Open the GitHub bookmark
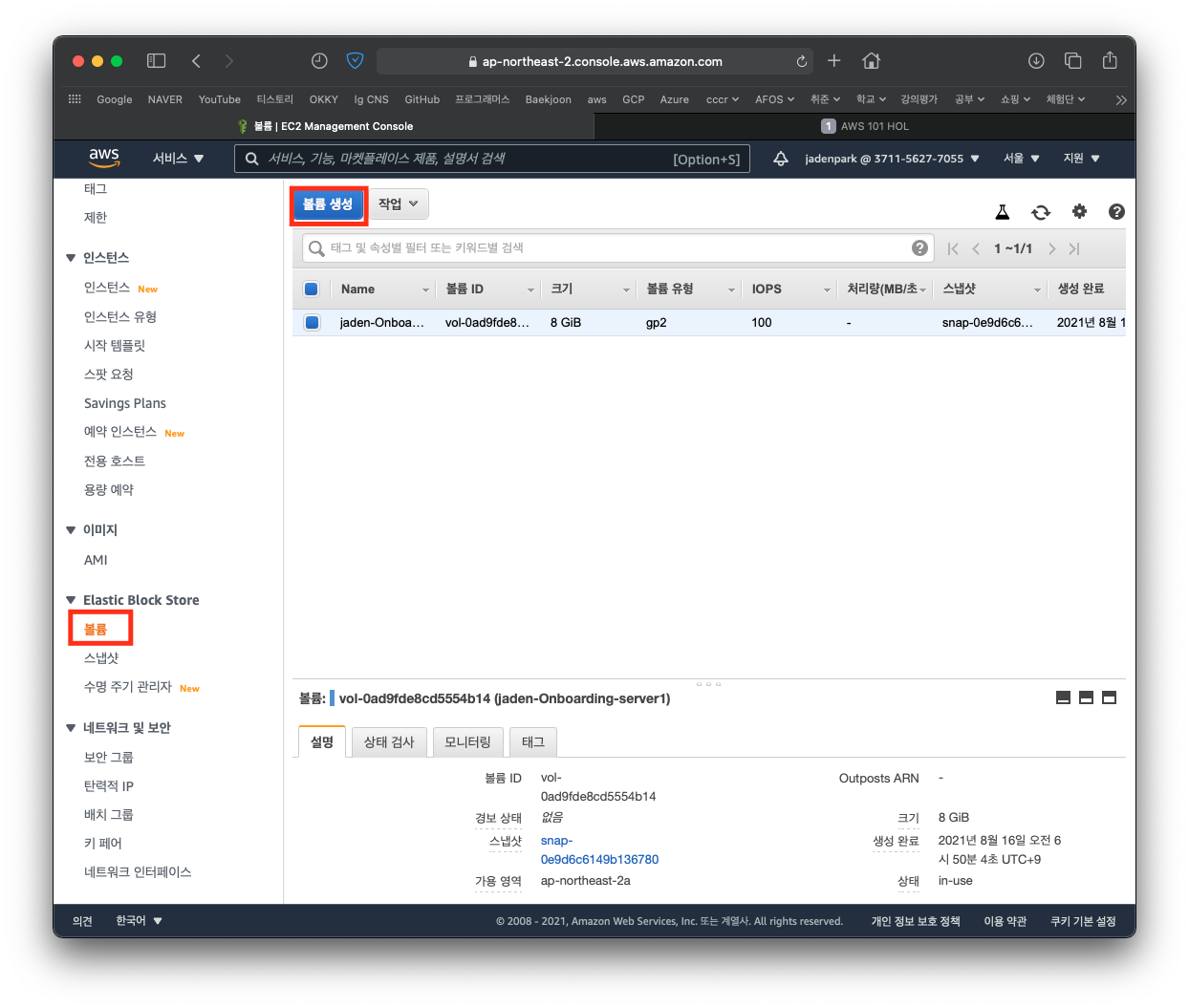Image resolution: width=1189 pixels, height=1008 pixels. 422,99
